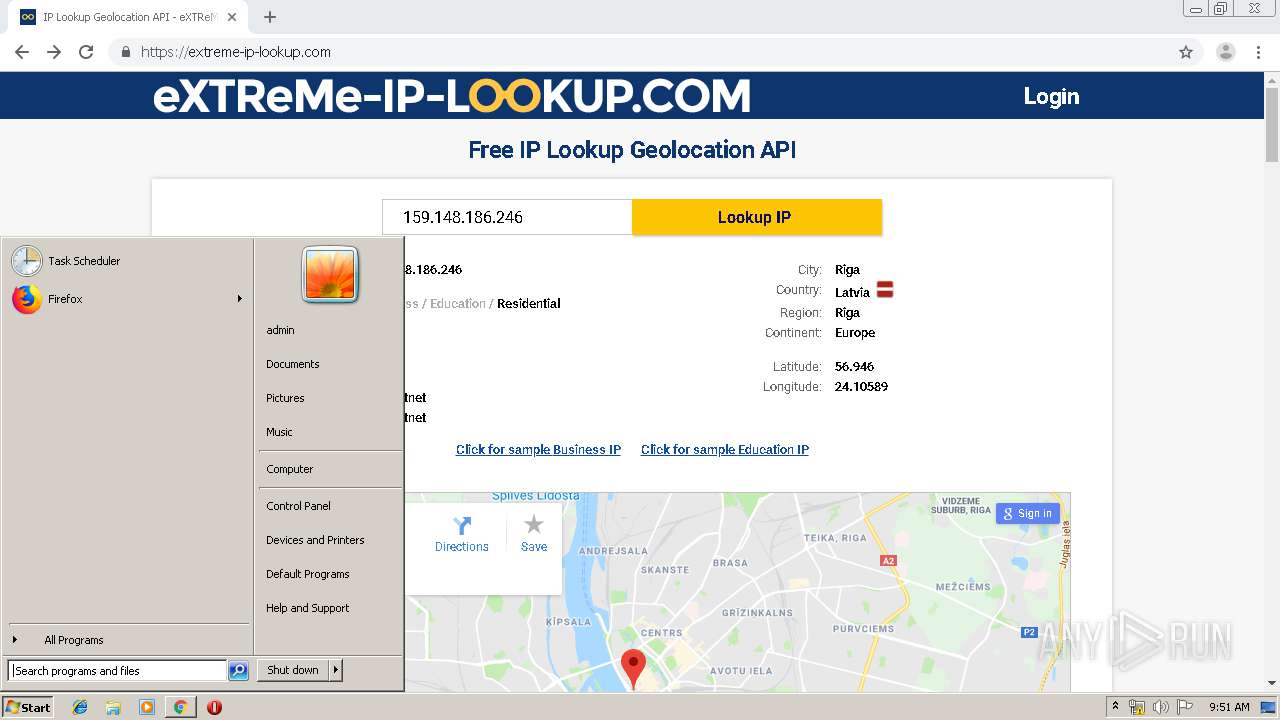The image size is (1280, 720).
Task: Click the Chrome forward arrow
Action: [x=54, y=52]
